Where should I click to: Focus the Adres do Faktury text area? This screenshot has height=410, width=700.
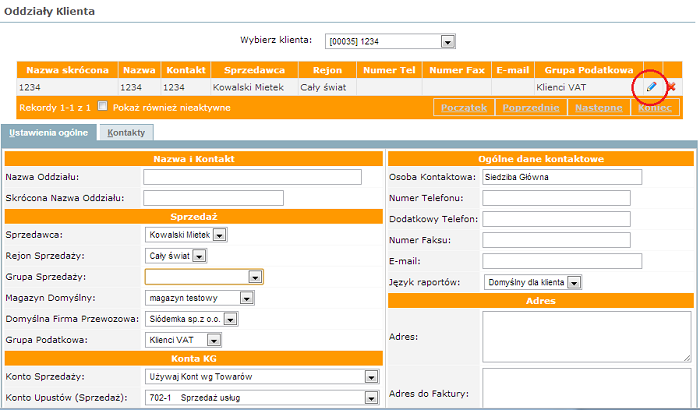pyautogui.click(x=587, y=388)
